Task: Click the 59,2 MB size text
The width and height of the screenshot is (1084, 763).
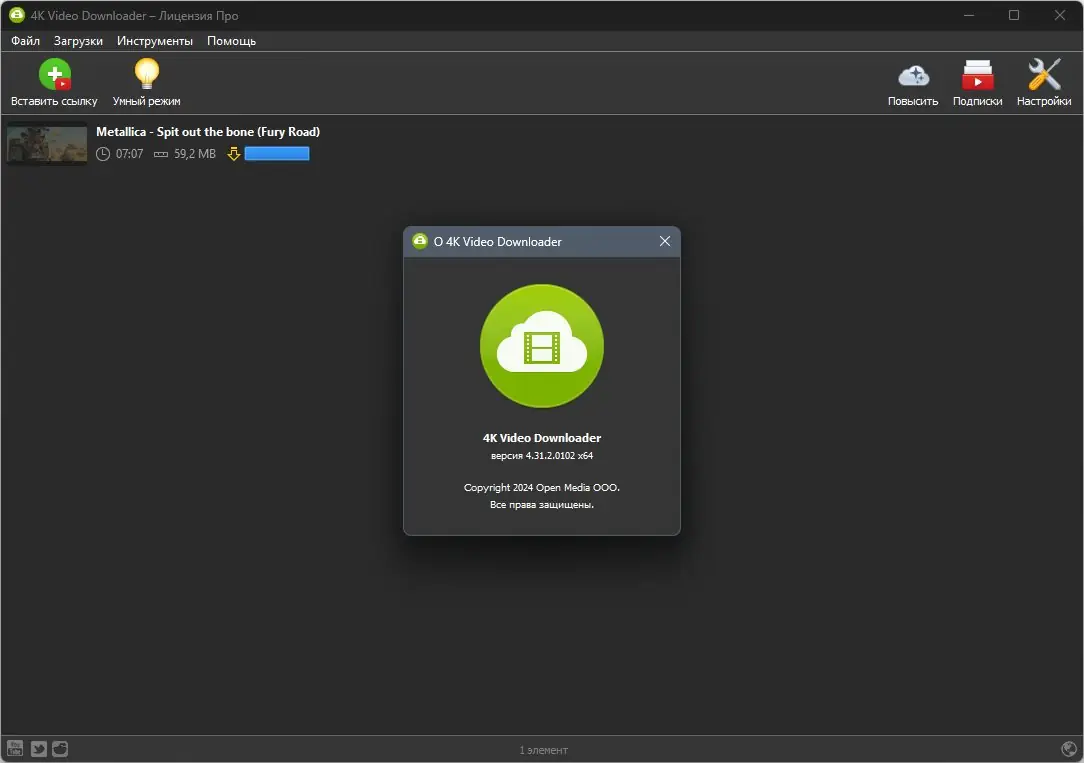Action: 195,153
